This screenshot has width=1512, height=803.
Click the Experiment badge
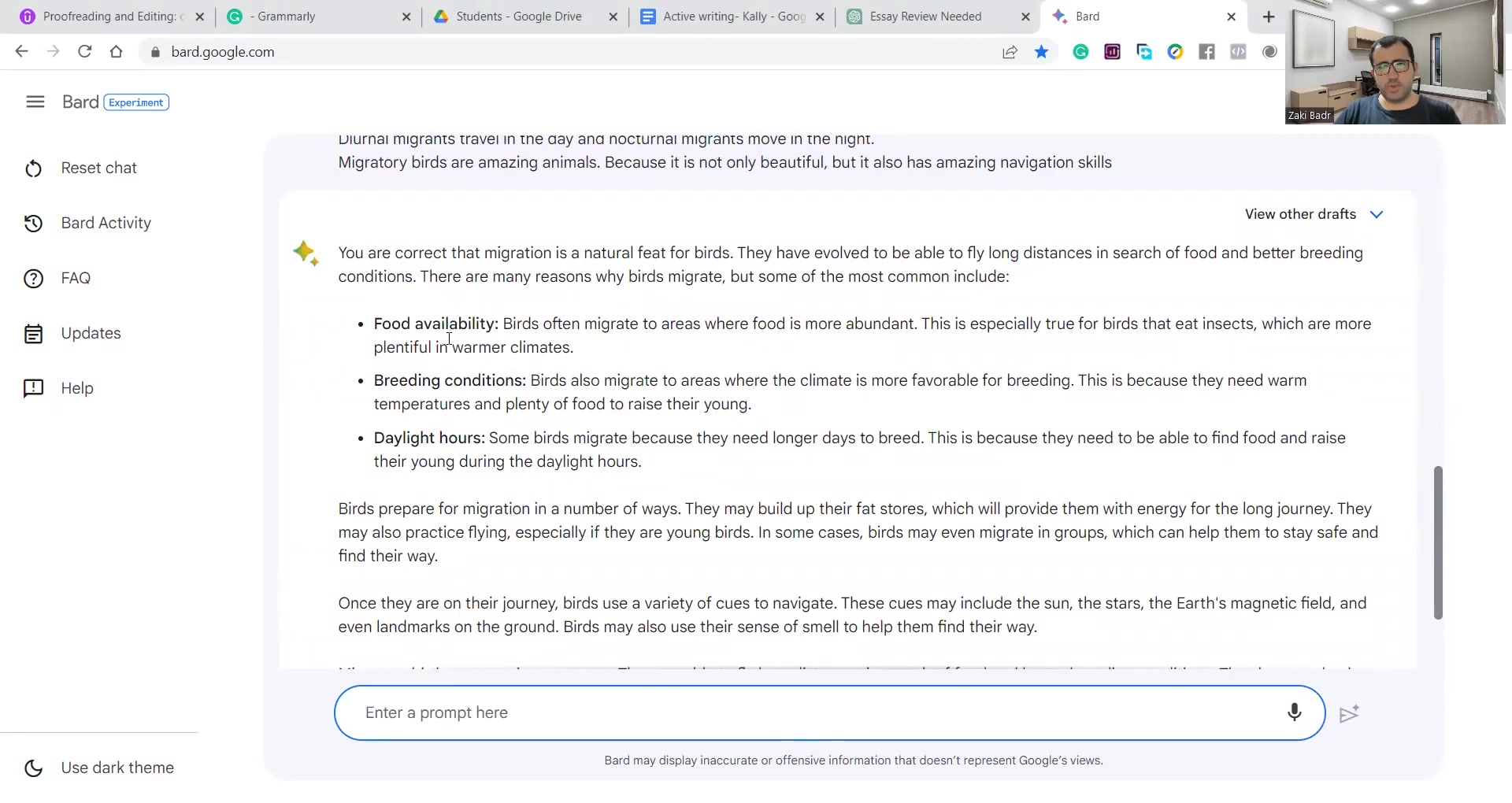[x=136, y=102]
